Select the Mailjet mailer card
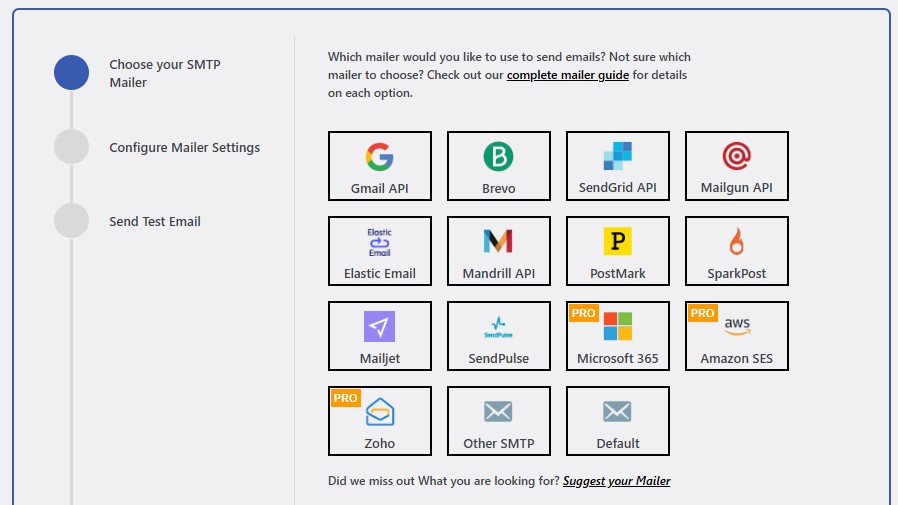898x505 pixels. tap(380, 336)
